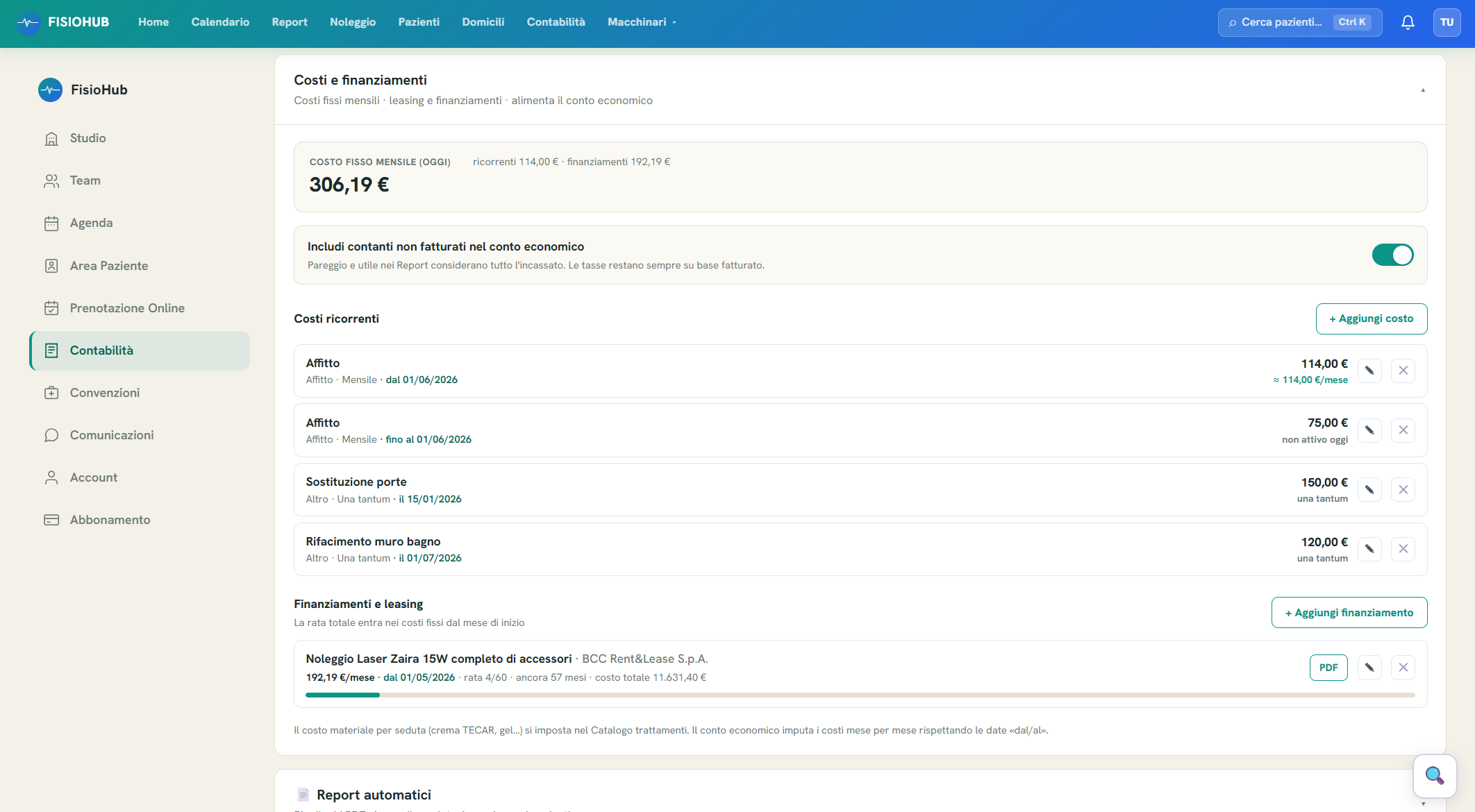Image resolution: width=1475 pixels, height=812 pixels.
Task: Select Contabilità in the sidebar
Action: 140,350
